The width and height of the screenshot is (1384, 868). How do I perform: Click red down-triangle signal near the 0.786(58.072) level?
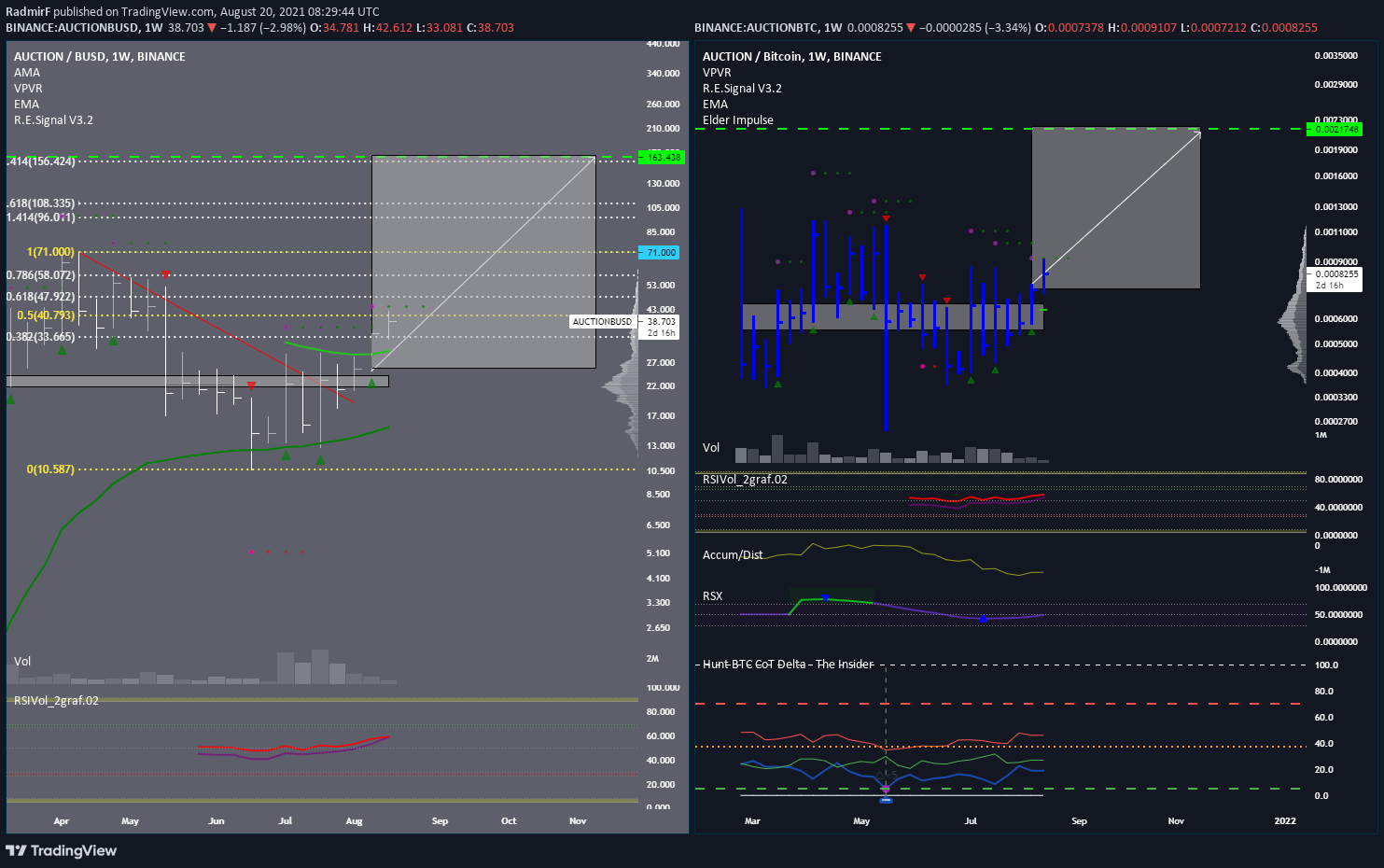(165, 273)
